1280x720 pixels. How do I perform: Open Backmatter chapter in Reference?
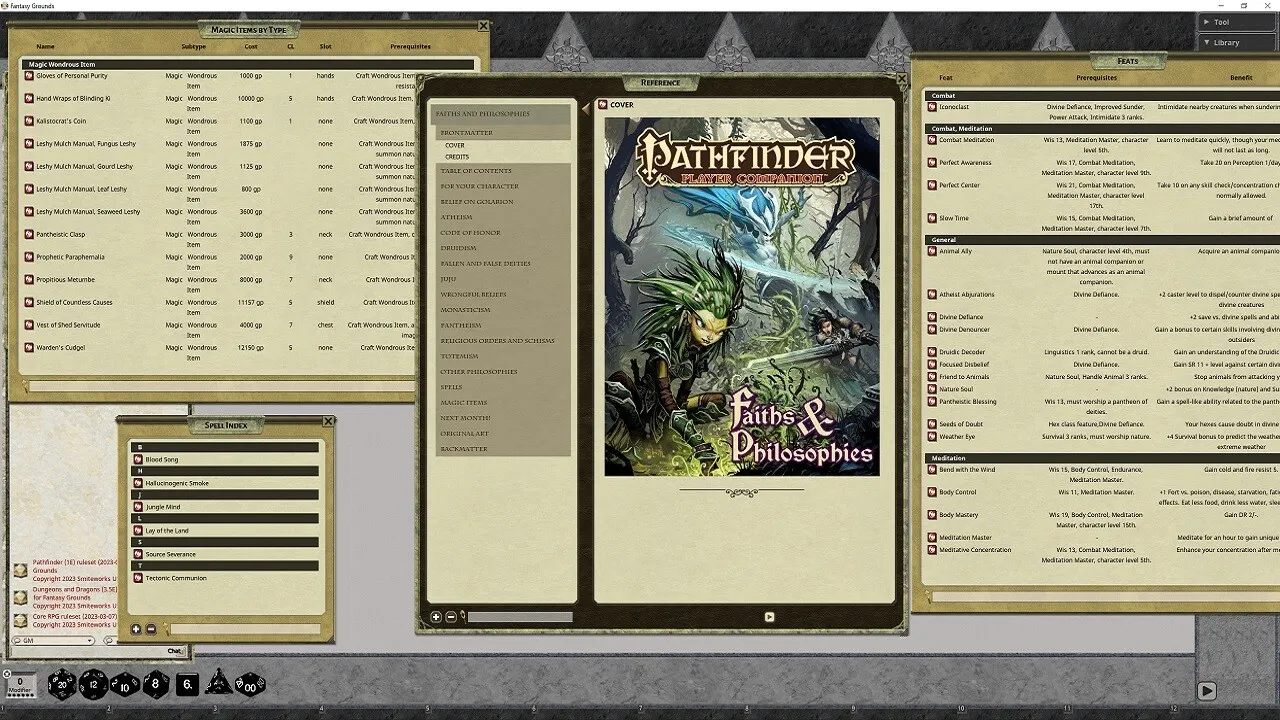click(464, 449)
